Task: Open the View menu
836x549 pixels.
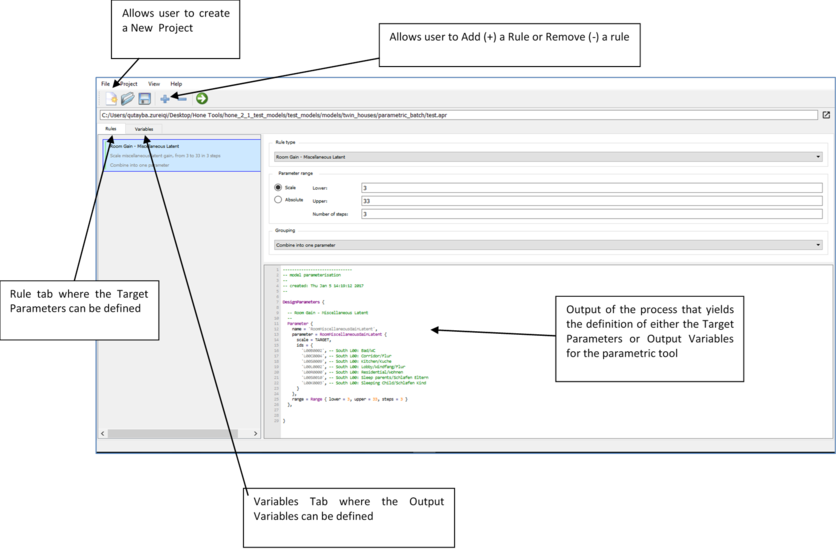Action: click(x=154, y=84)
